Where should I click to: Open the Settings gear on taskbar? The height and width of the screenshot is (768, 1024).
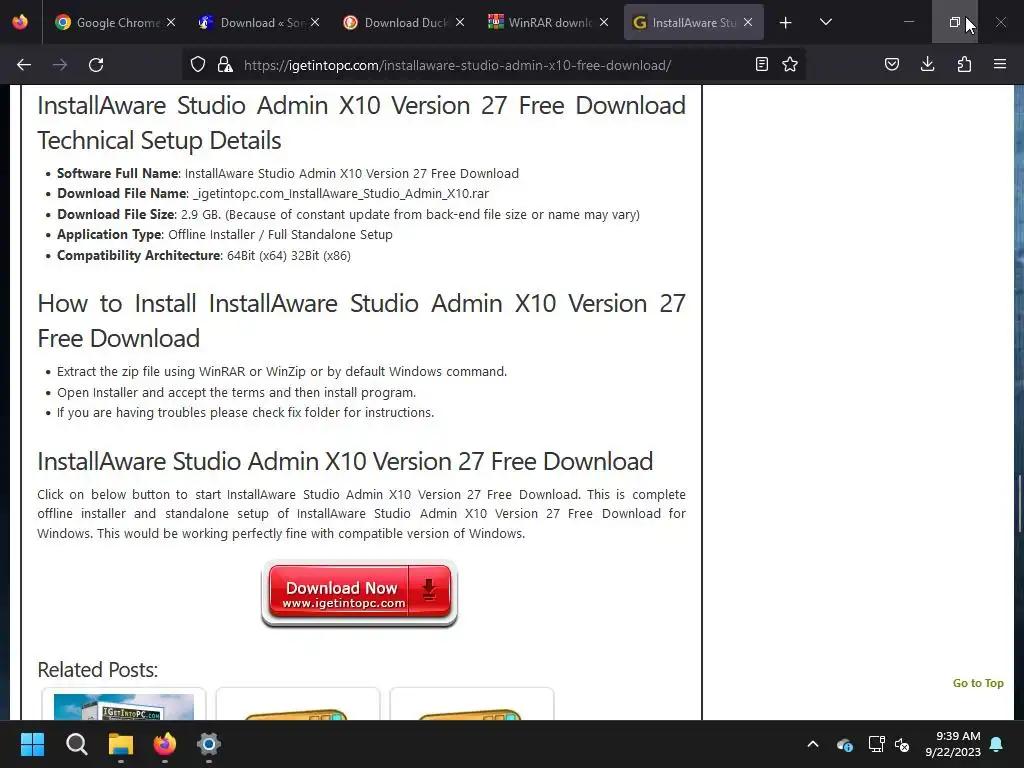pos(209,744)
